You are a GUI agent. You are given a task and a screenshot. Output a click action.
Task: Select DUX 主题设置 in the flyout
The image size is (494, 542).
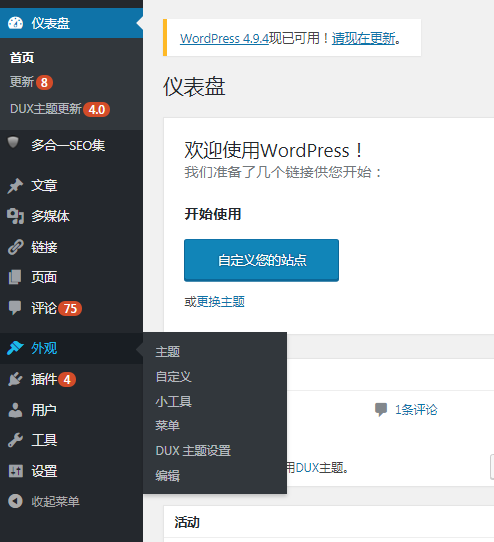(x=193, y=451)
